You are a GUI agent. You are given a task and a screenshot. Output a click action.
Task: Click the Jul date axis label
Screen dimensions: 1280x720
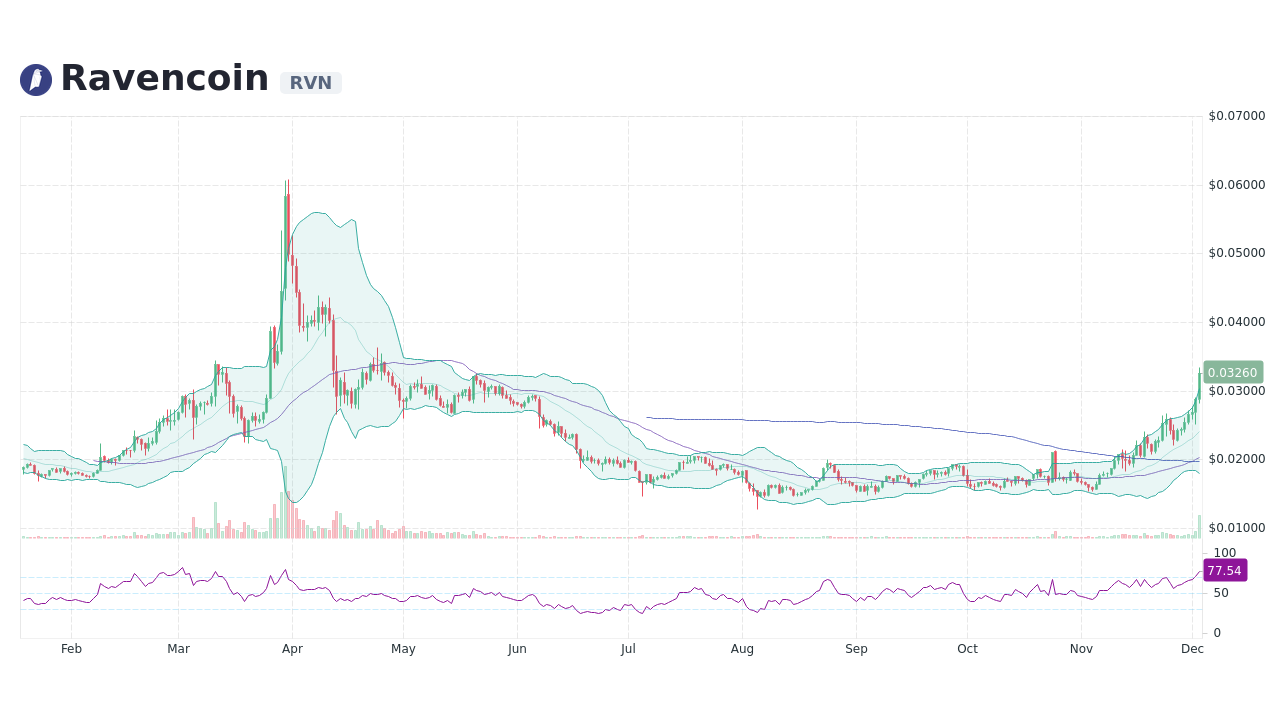628,649
